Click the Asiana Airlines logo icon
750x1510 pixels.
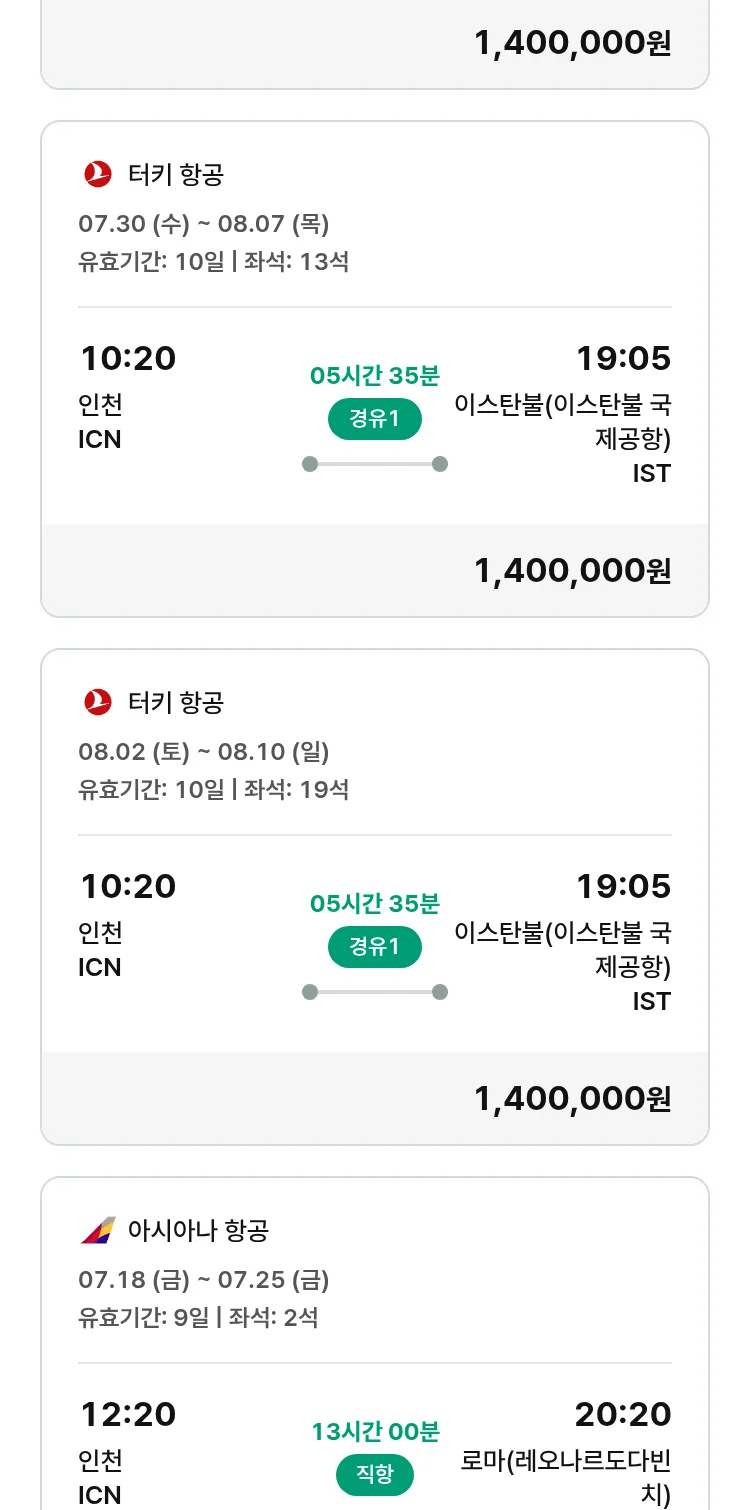[x=98, y=1230]
